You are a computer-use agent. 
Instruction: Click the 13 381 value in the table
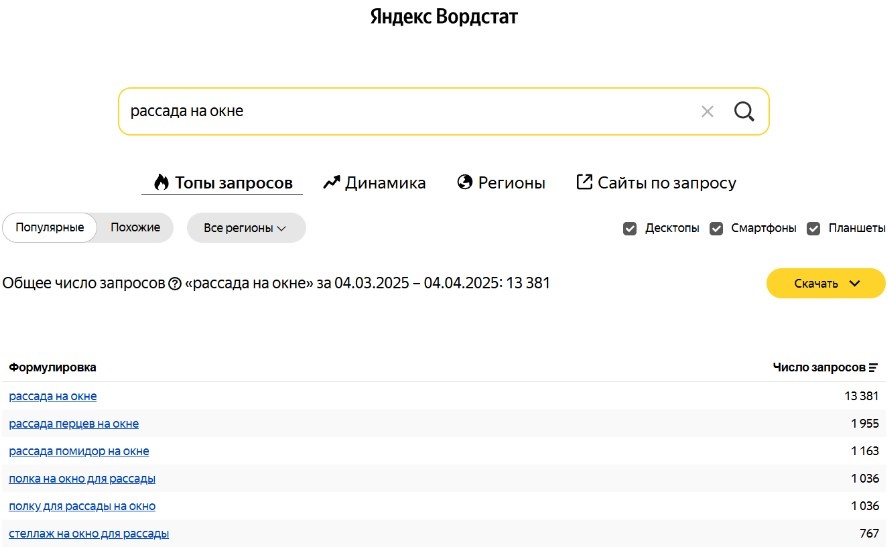[x=861, y=396]
